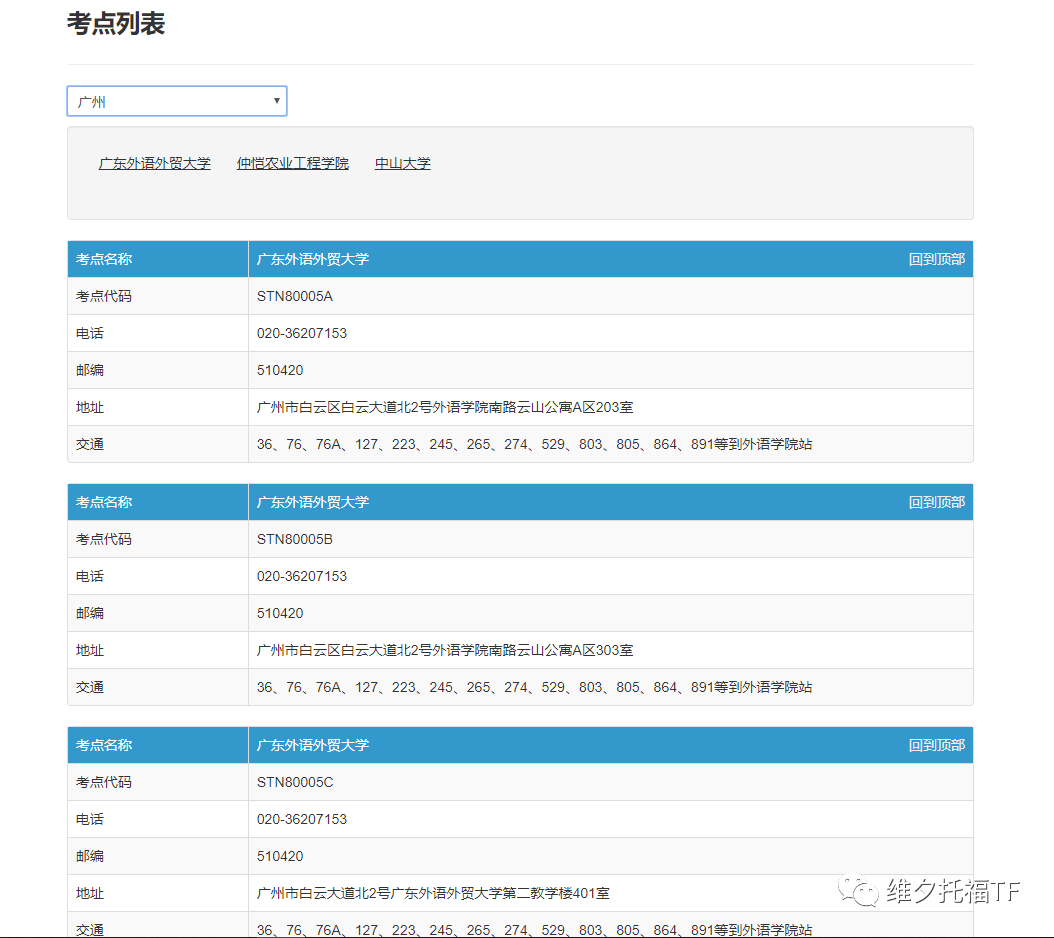Click the phone number in the STN80005B table
Viewport: 1054px width, 938px height.
tap(302, 576)
